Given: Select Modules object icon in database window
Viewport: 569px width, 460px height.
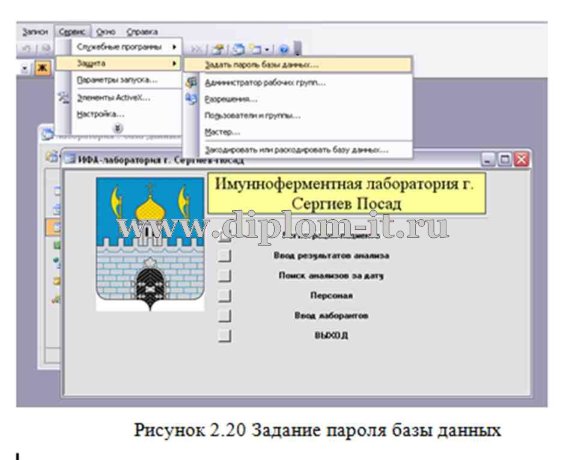Looking at the screenshot, I should 57,299.
